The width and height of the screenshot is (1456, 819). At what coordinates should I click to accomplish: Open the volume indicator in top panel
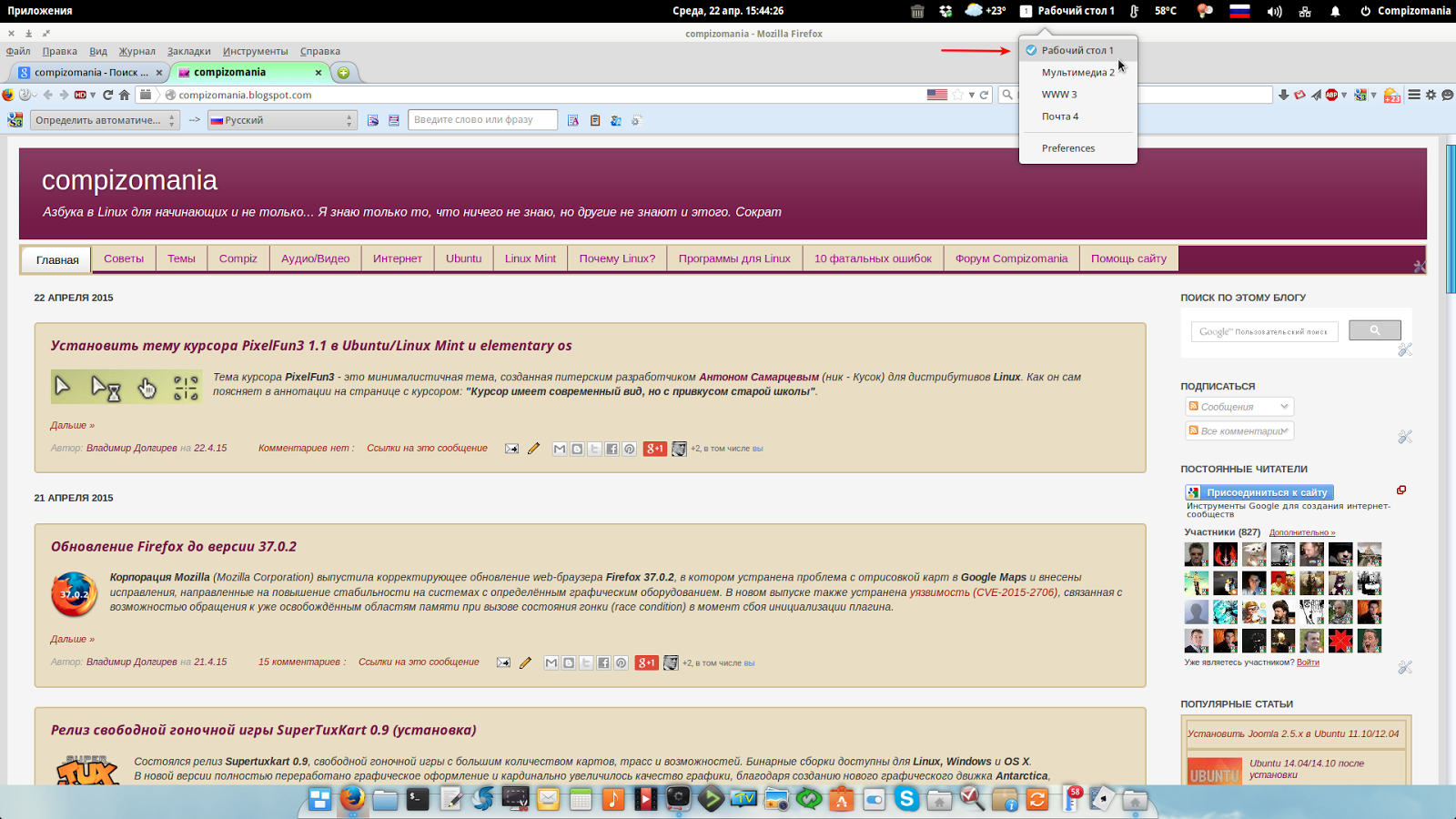(x=1274, y=11)
